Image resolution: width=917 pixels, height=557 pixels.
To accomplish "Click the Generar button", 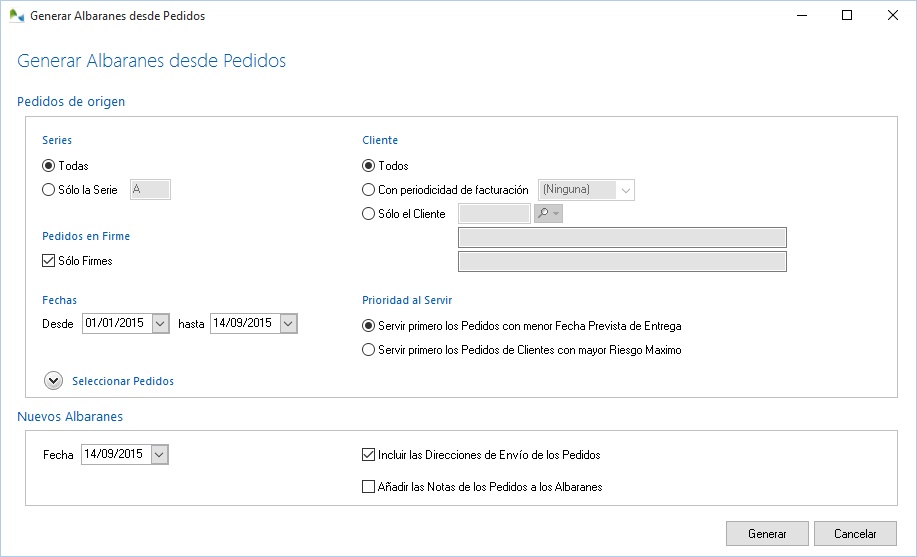I will click(x=767, y=534).
